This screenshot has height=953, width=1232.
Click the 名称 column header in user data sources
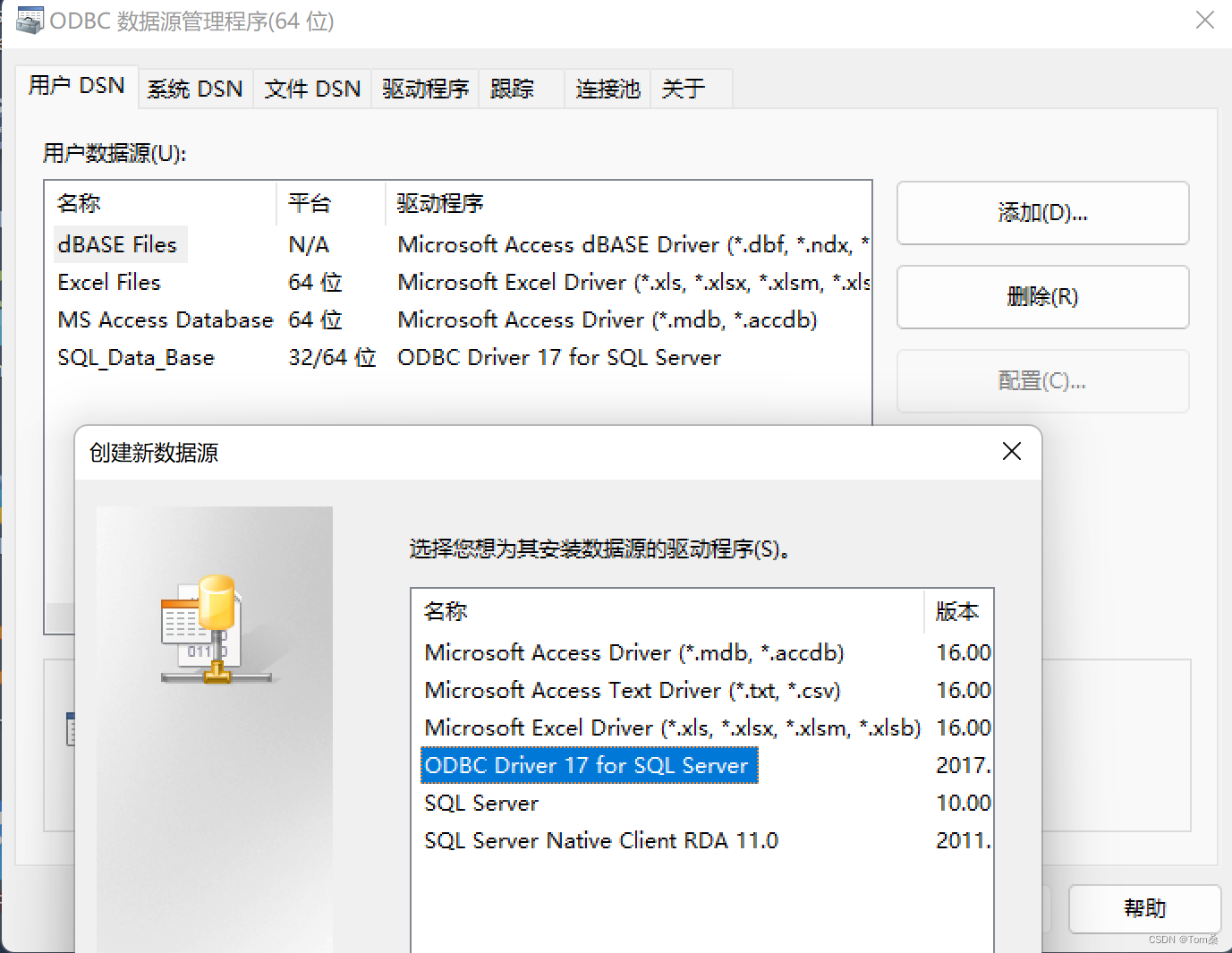tap(161, 203)
